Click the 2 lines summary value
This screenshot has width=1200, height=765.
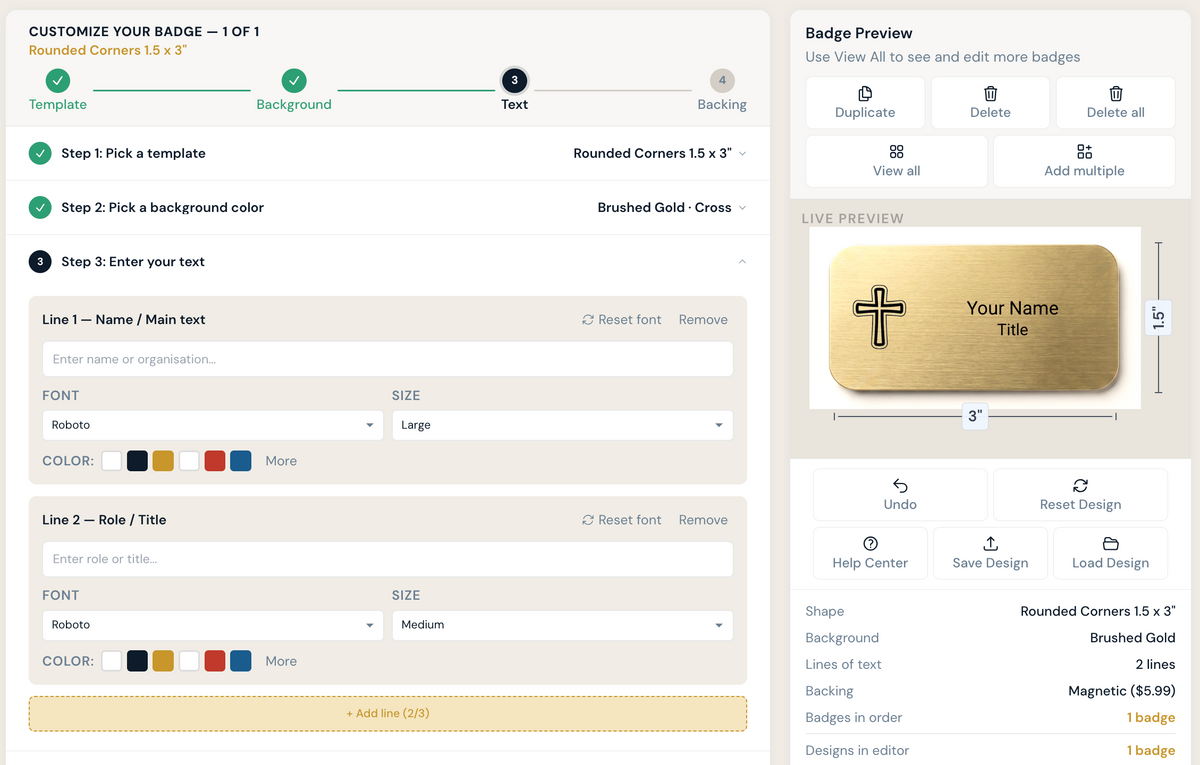(x=1156, y=664)
